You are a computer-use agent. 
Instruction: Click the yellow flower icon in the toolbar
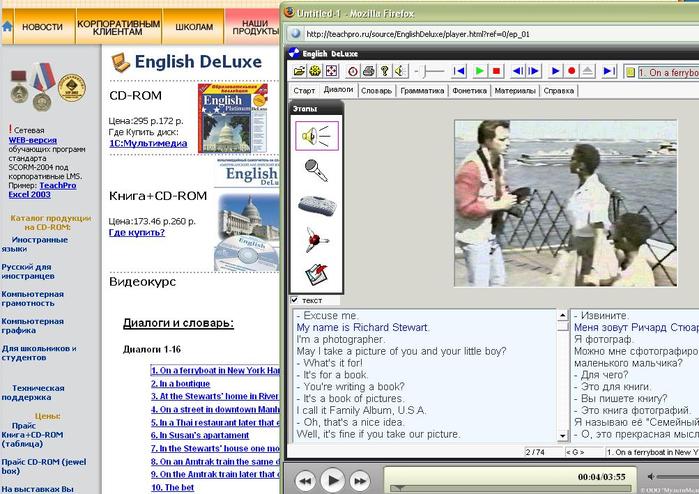pos(315,71)
